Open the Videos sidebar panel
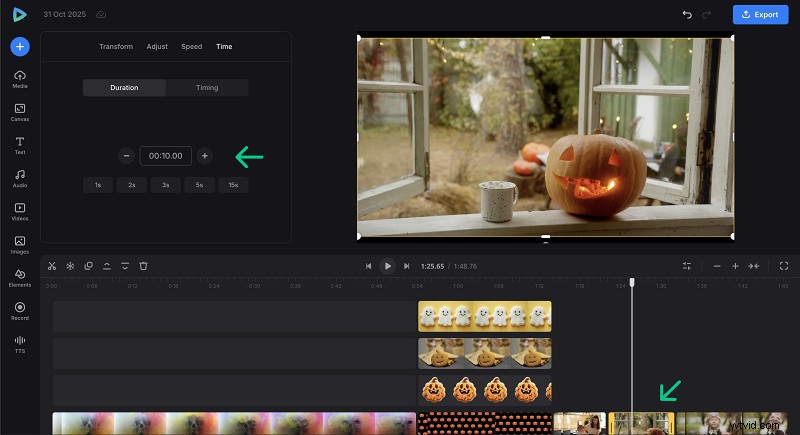Screen dimensions: 800x435 20,212
